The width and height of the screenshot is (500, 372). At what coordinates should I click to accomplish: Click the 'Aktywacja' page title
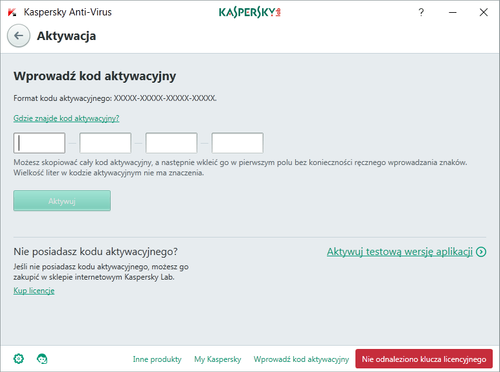point(66,36)
